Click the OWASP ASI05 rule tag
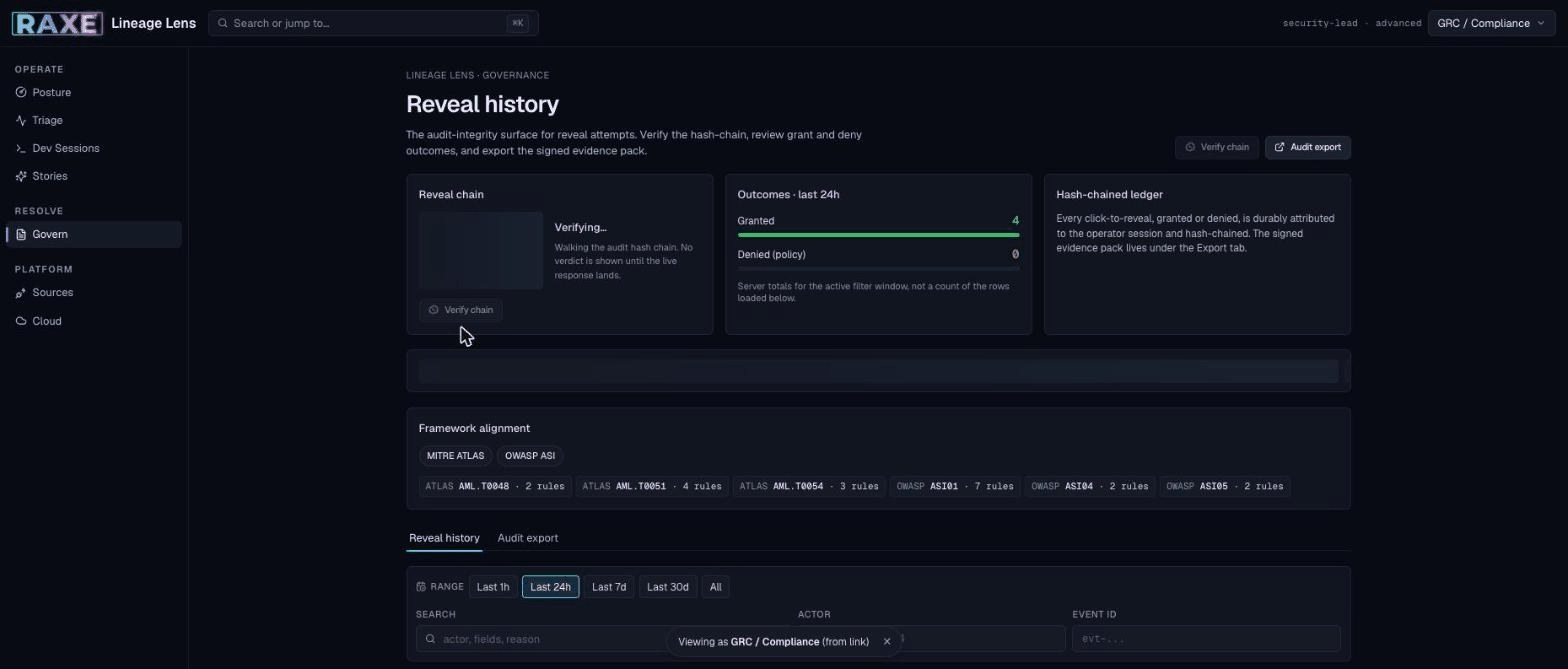The width and height of the screenshot is (1568, 669). click(x=1225, y=487)
